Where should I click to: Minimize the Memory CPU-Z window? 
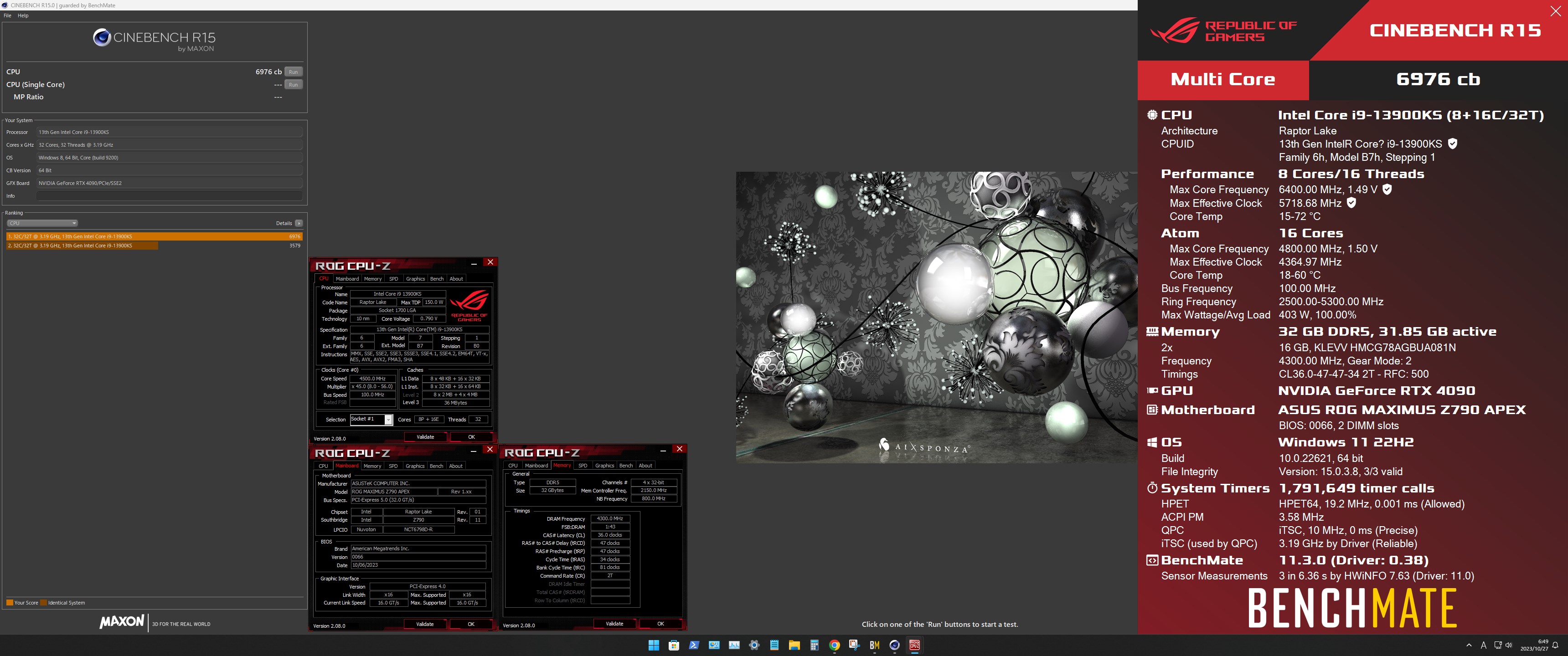pos(663,450)
